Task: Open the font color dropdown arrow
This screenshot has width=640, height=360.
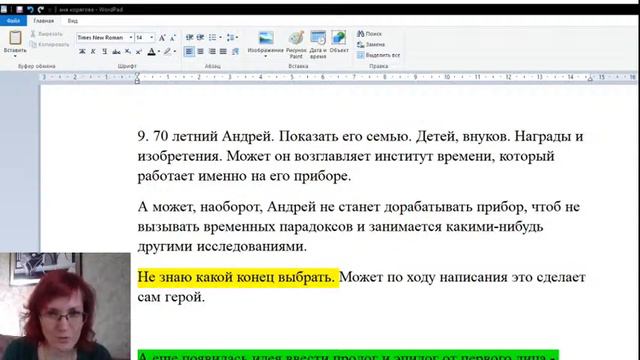Action: click(159, 51)
